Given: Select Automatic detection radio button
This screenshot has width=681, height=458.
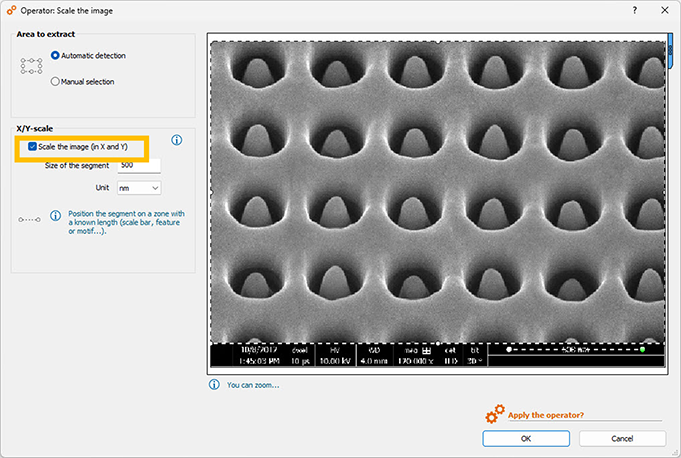Looking at the screenshot, I should pyautogui.click(x=56, y=55).
